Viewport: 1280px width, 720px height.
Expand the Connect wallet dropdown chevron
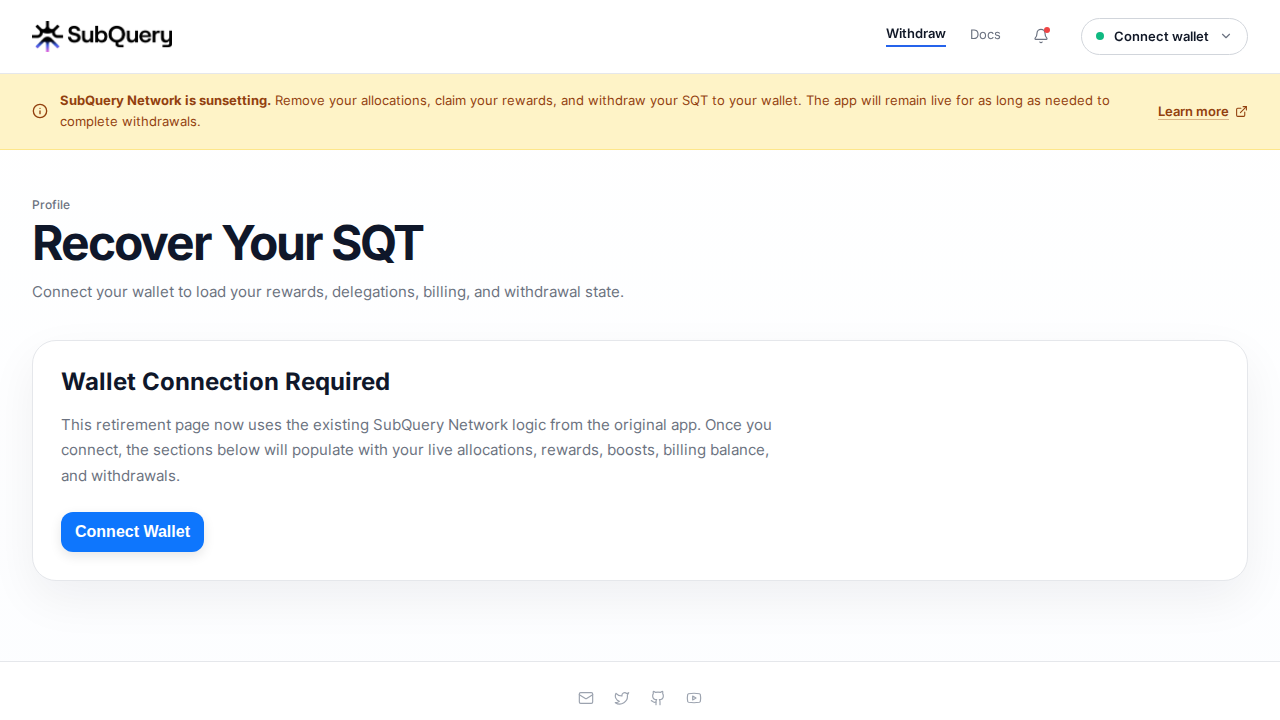[x=1226, y=36]
